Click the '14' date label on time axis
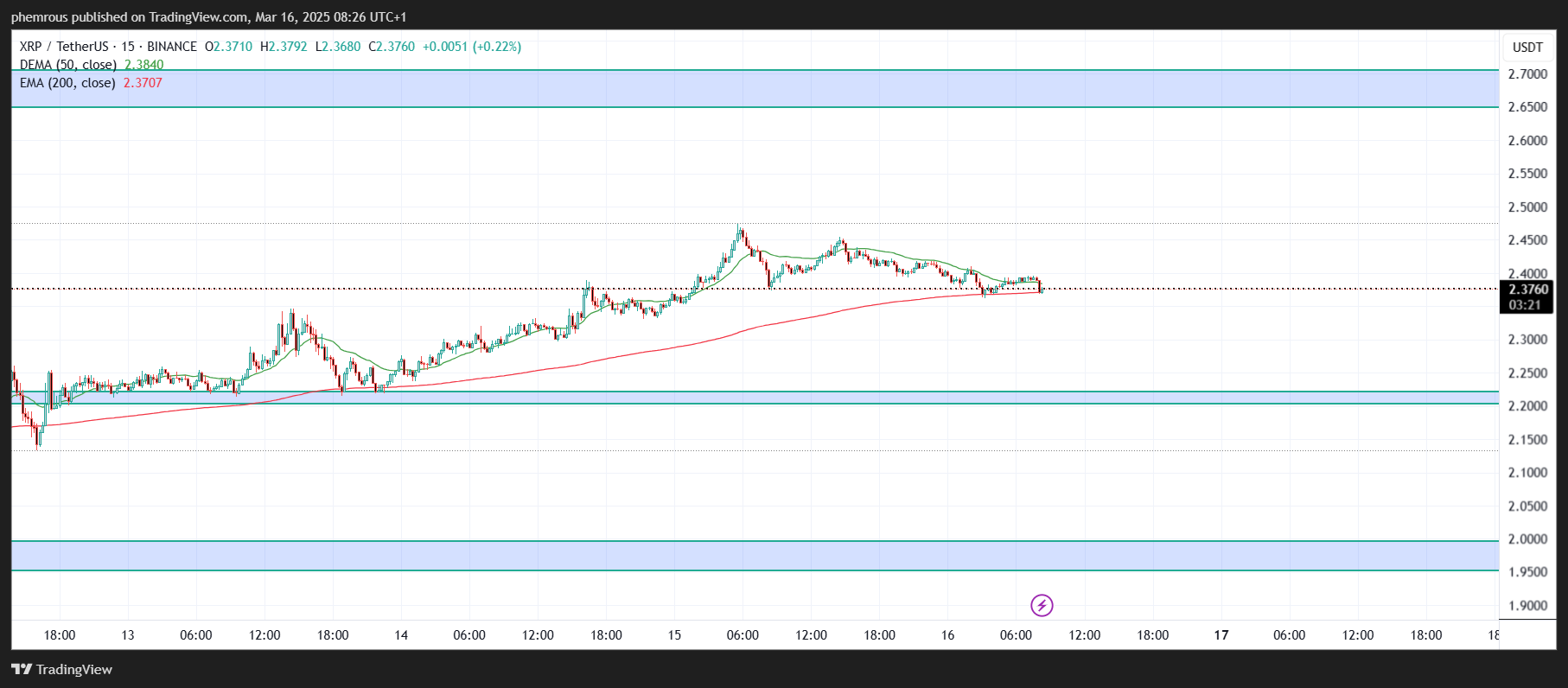1568x688 pixels. [401, 635]
